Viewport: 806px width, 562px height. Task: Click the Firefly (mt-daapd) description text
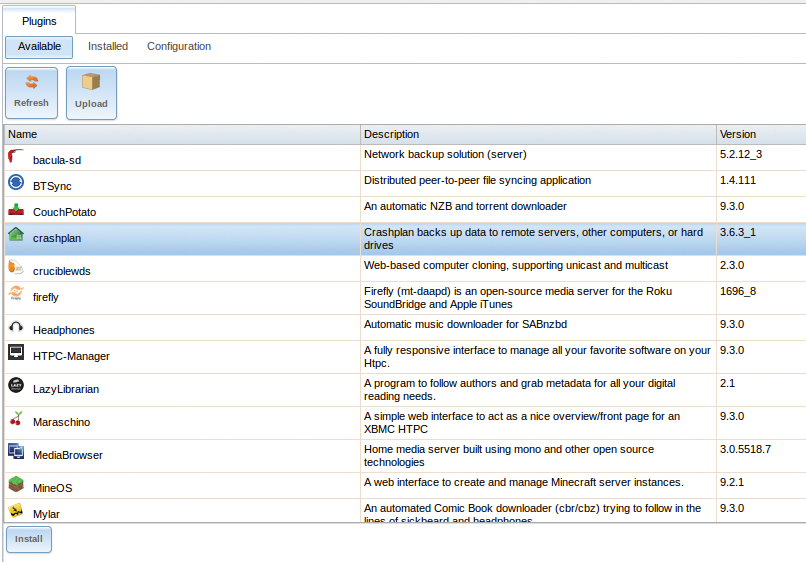[x=518, y=298]
